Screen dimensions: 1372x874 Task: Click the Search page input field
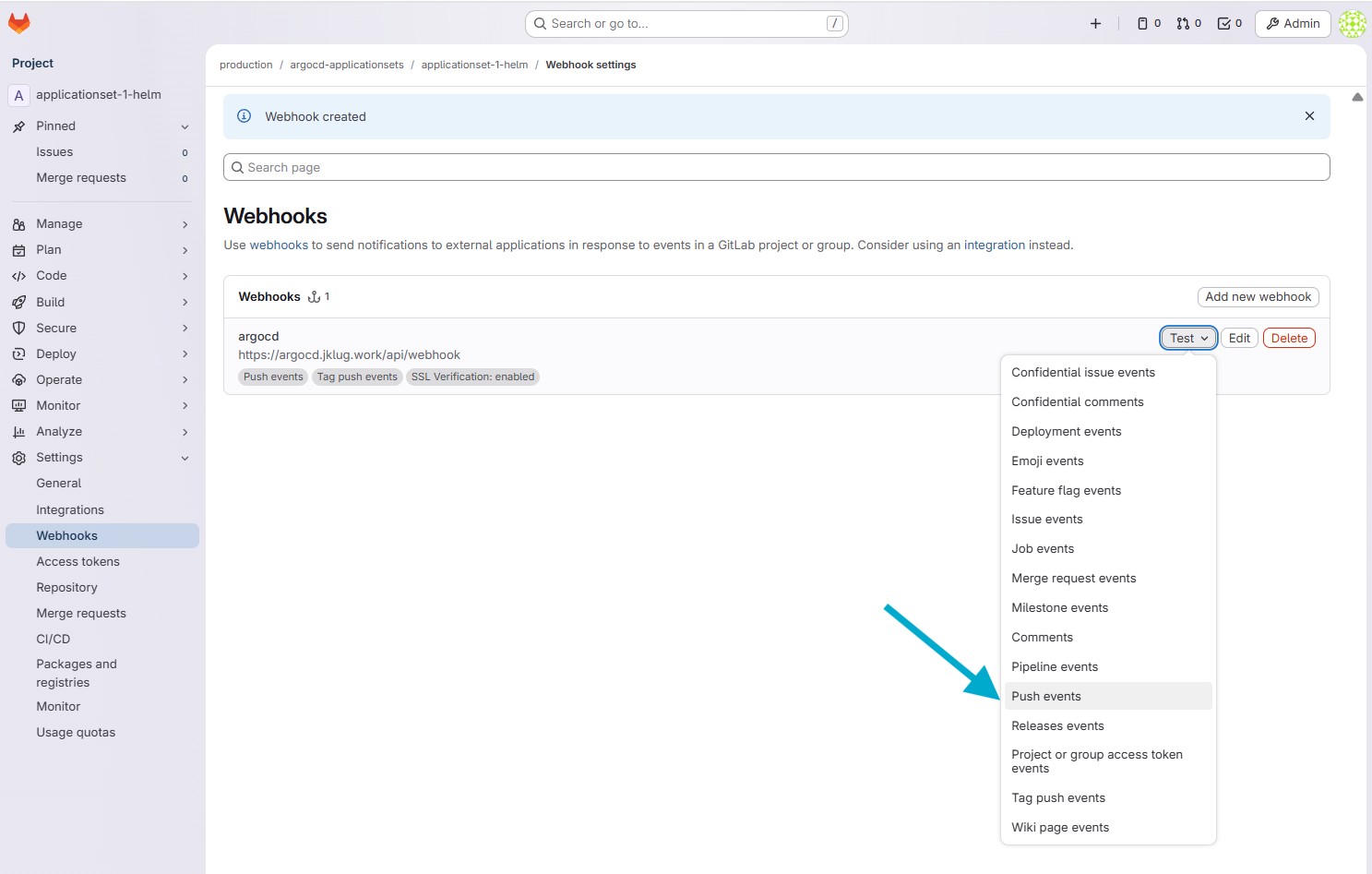tap(776, 167)
